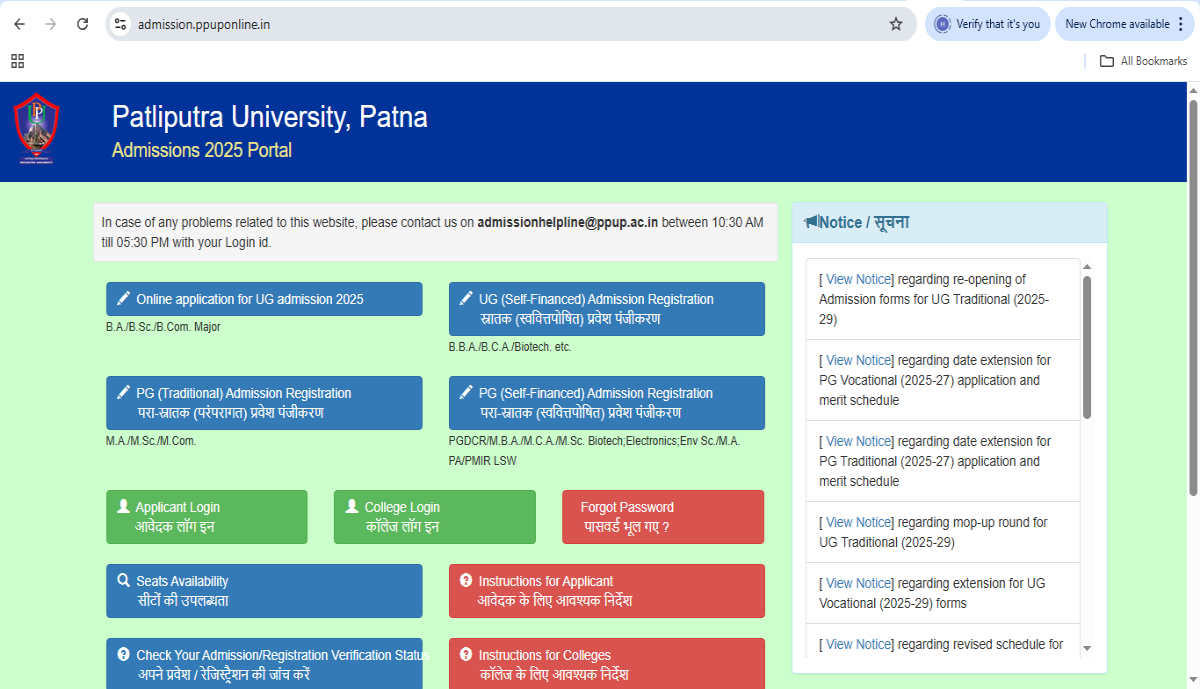Image resolution: width=1200 pixels, height=689 pixels.
Task: Click notice panel scroll-down arrow
Action: tap(1087, 648)
